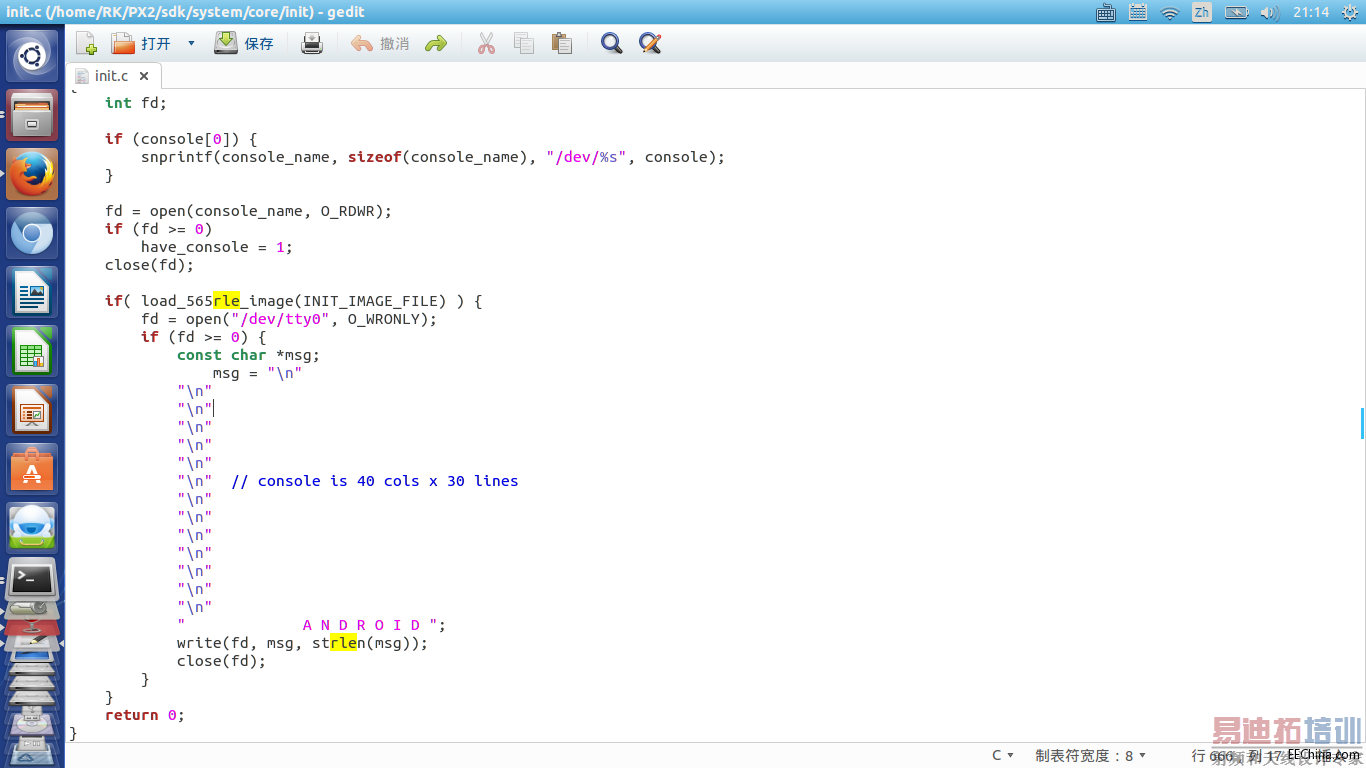Open the C language selector in status bar
Screen dimensions: 1366x768
click(1003, 755)
